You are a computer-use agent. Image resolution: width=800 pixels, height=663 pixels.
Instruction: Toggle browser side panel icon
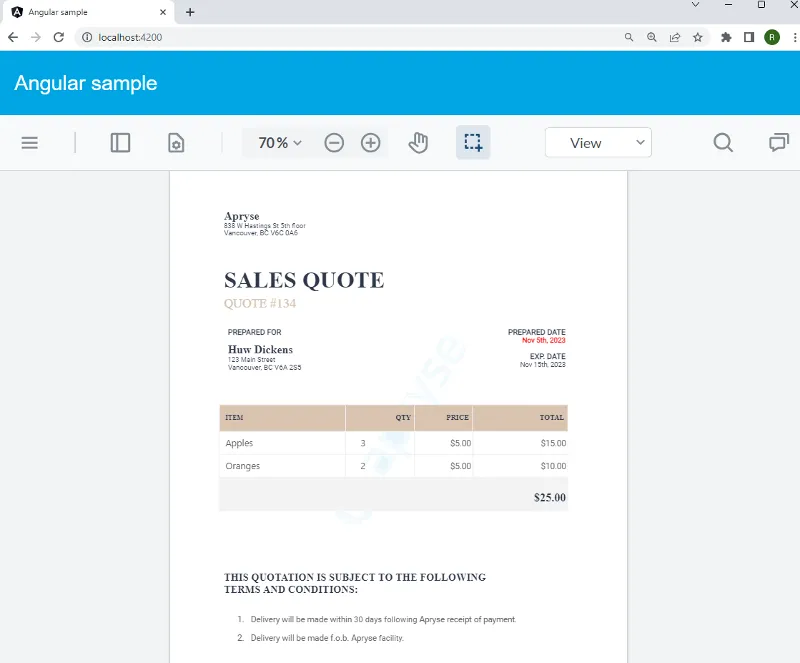click(749, 37)
